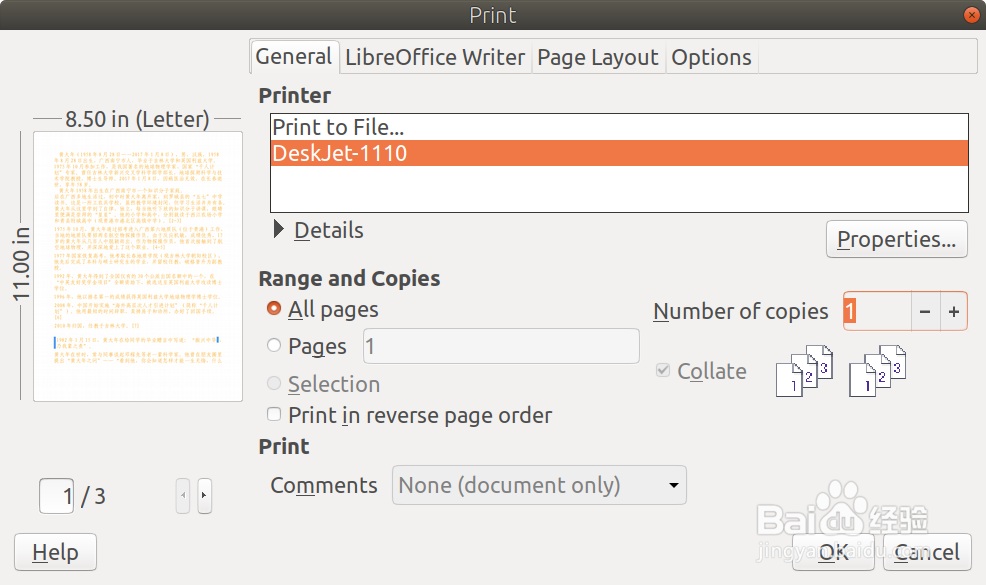The image size is (986, 585).
Task: Click the first collated pages icon
Action: pos(804,370)
